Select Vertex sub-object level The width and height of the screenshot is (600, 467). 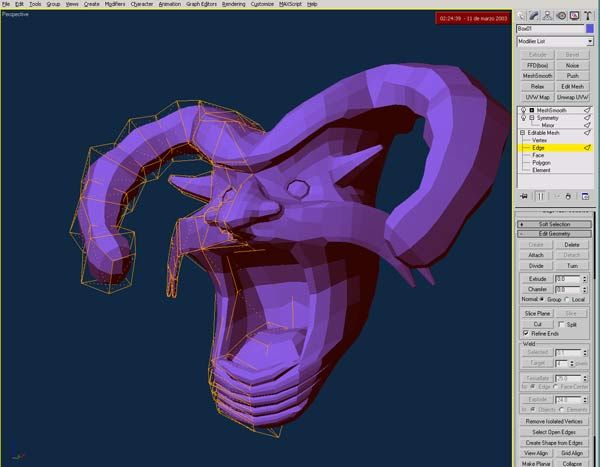pos(539,140)
